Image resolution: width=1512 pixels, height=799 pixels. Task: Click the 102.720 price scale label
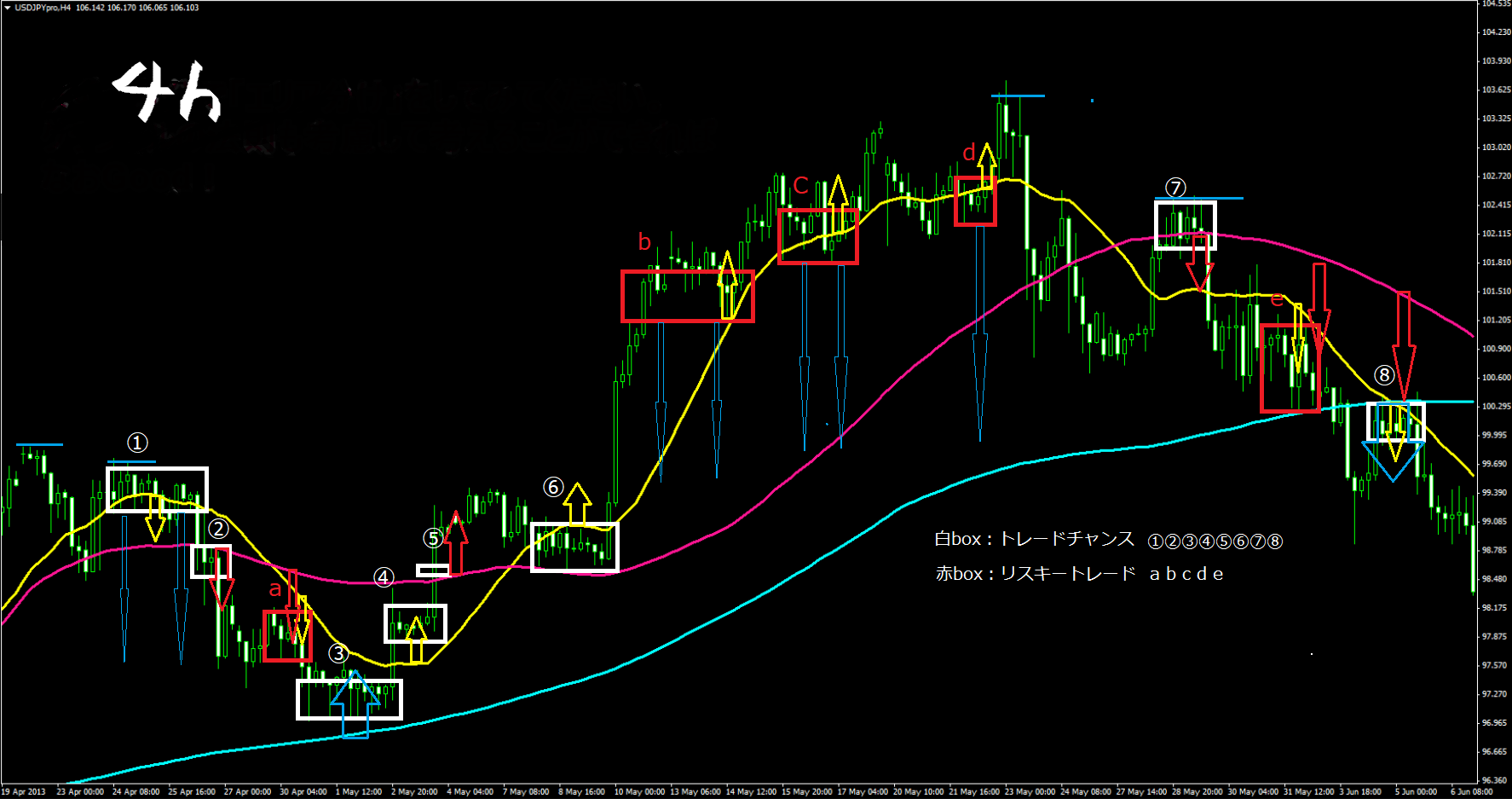(x=1496, y=177)
